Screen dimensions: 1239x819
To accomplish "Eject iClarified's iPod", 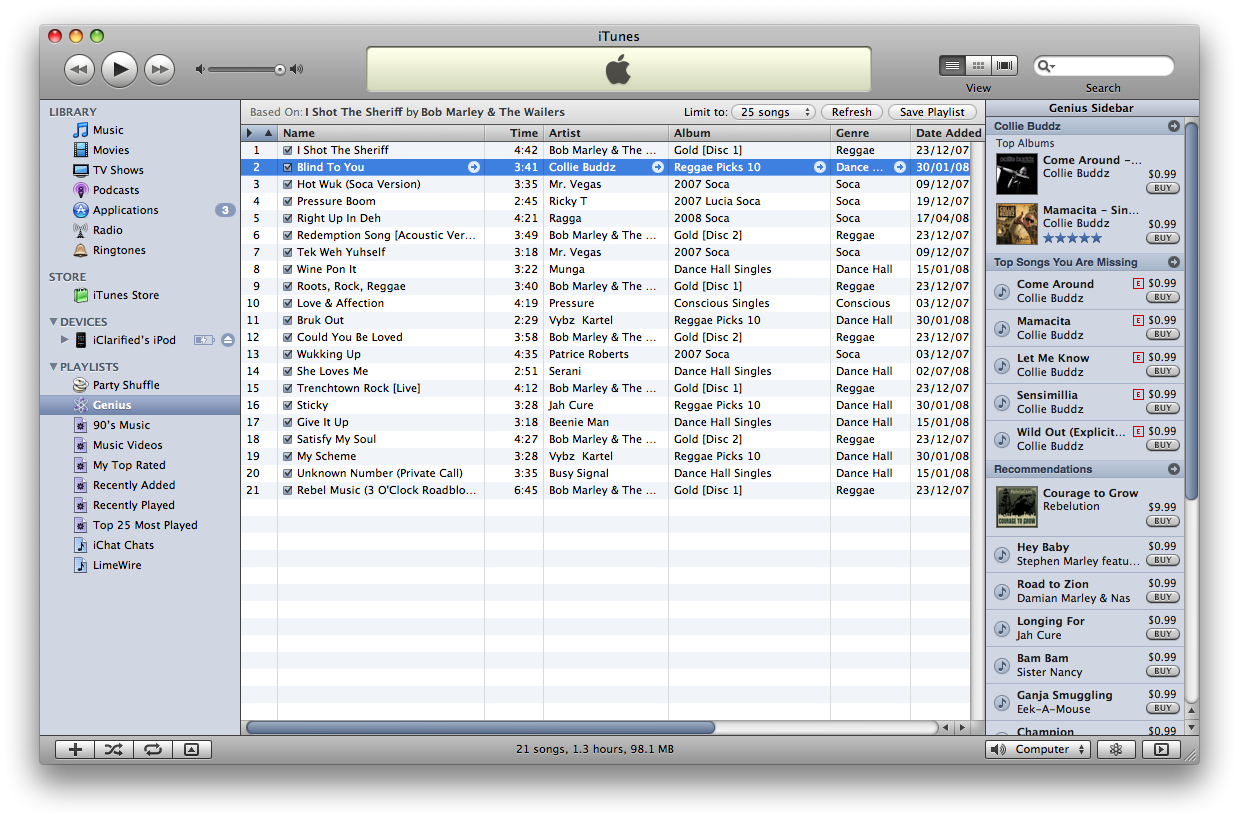I will [x=228, y=340].
